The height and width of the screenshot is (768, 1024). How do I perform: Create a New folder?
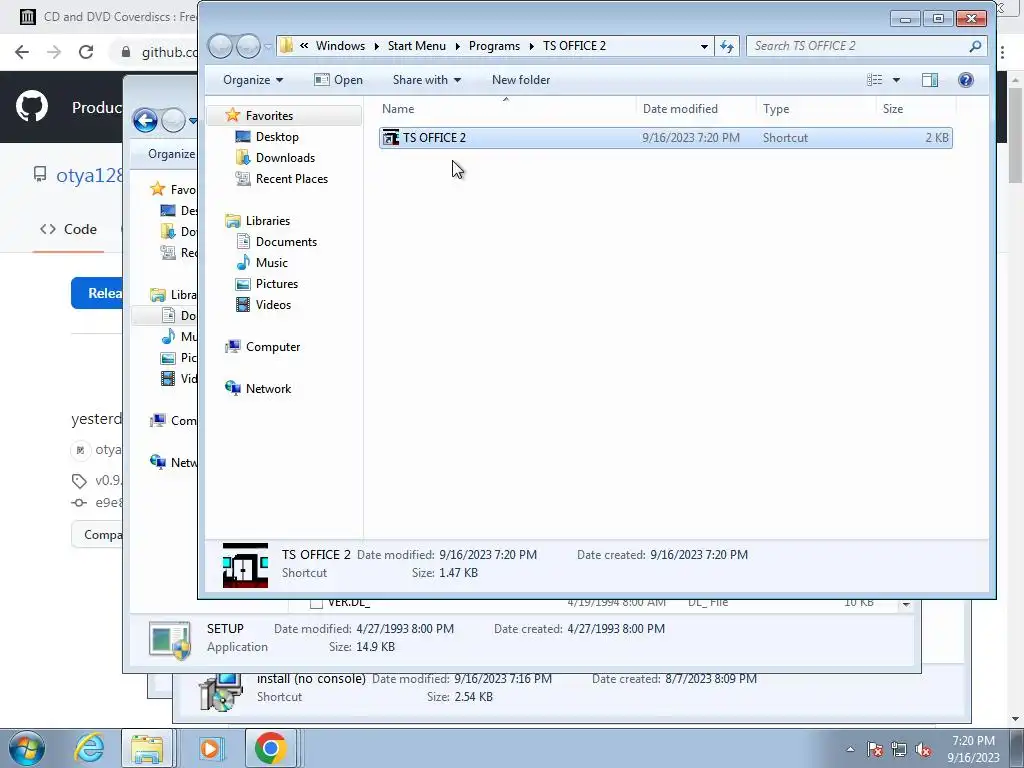coord(520,80)
